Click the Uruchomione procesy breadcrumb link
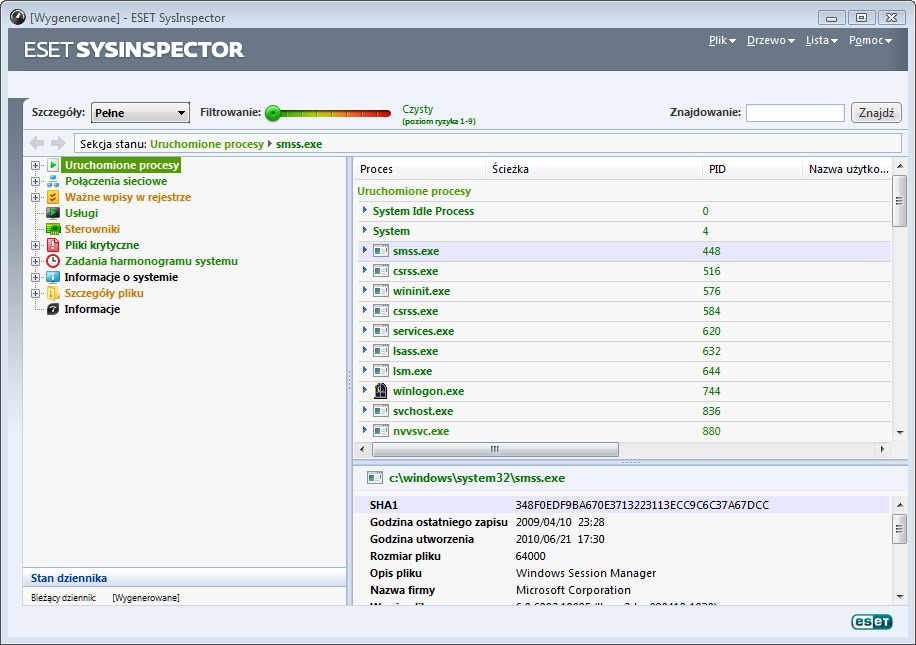916x645 pixels. pos(207,144)
